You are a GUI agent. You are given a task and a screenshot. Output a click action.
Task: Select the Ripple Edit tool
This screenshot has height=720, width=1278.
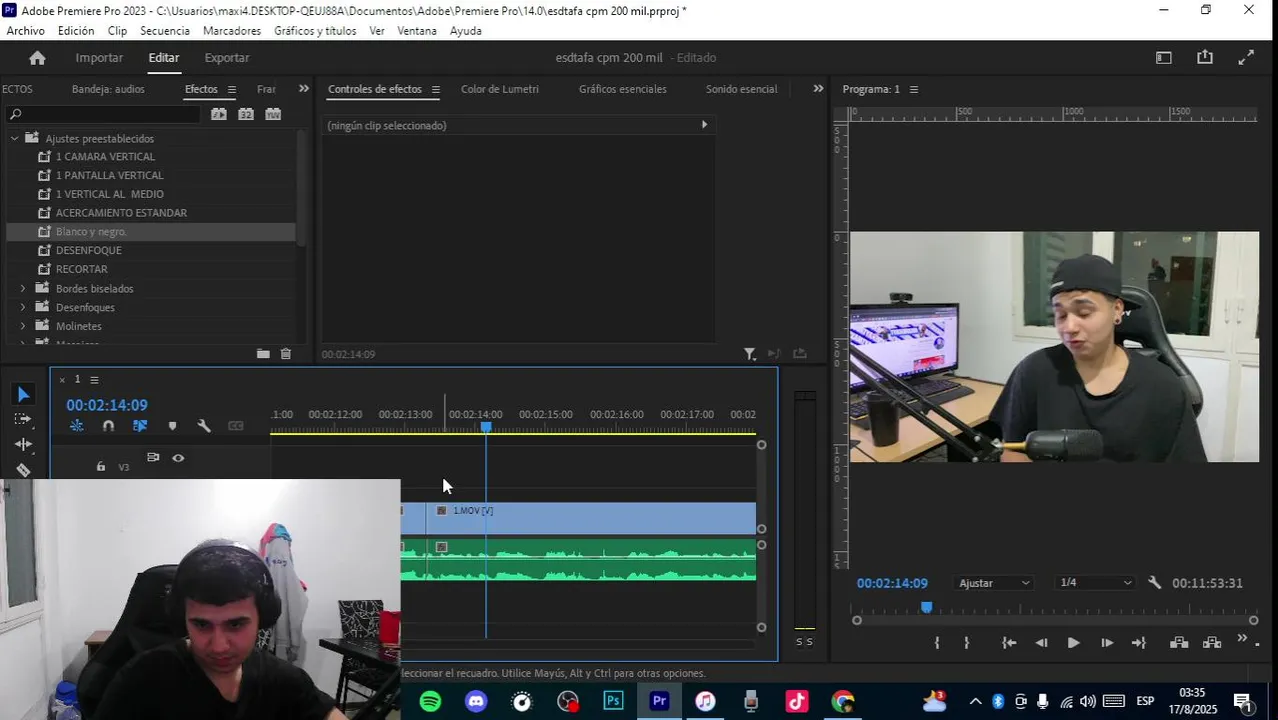click(23, 444)
